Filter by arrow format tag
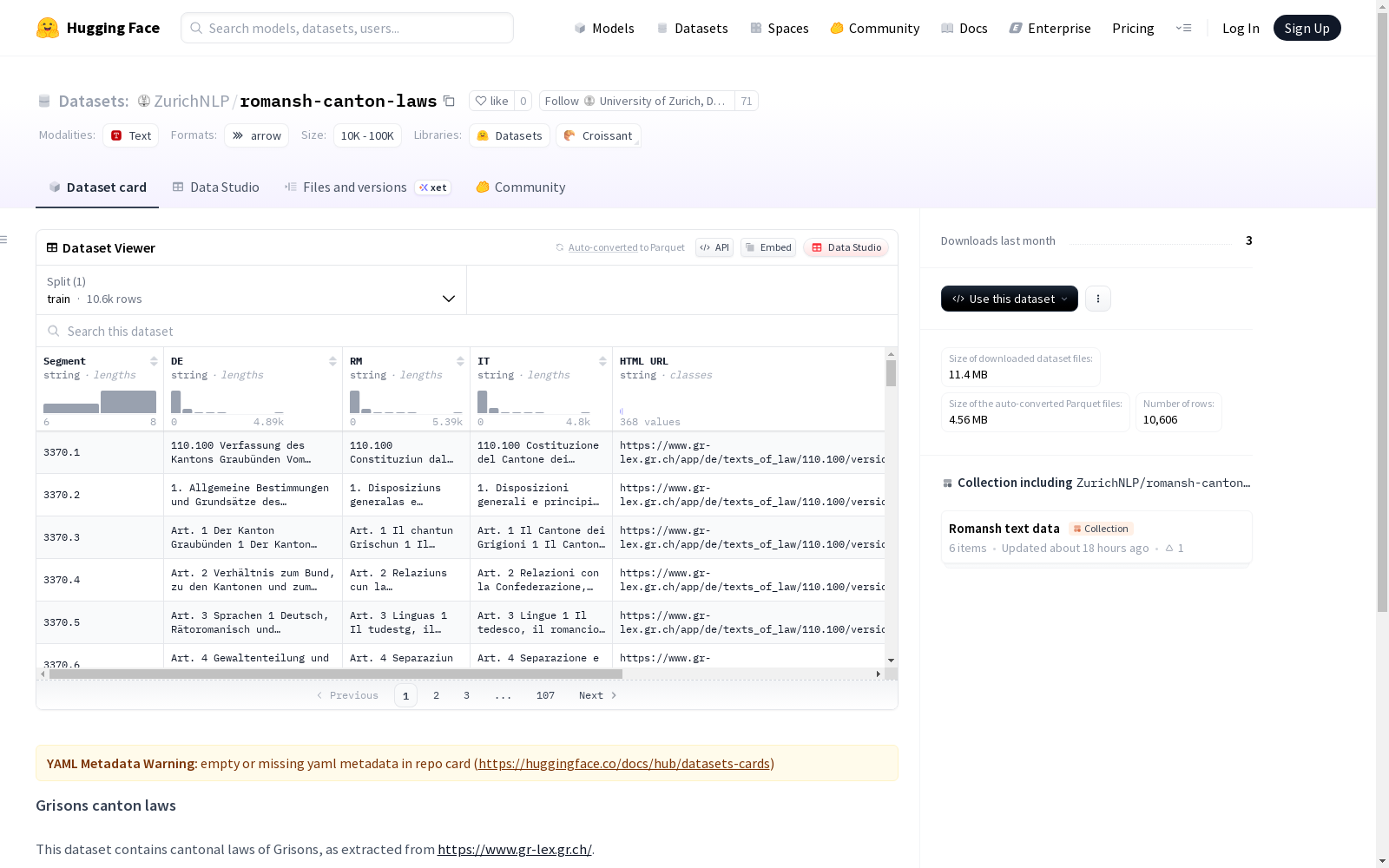 (257, 135)
